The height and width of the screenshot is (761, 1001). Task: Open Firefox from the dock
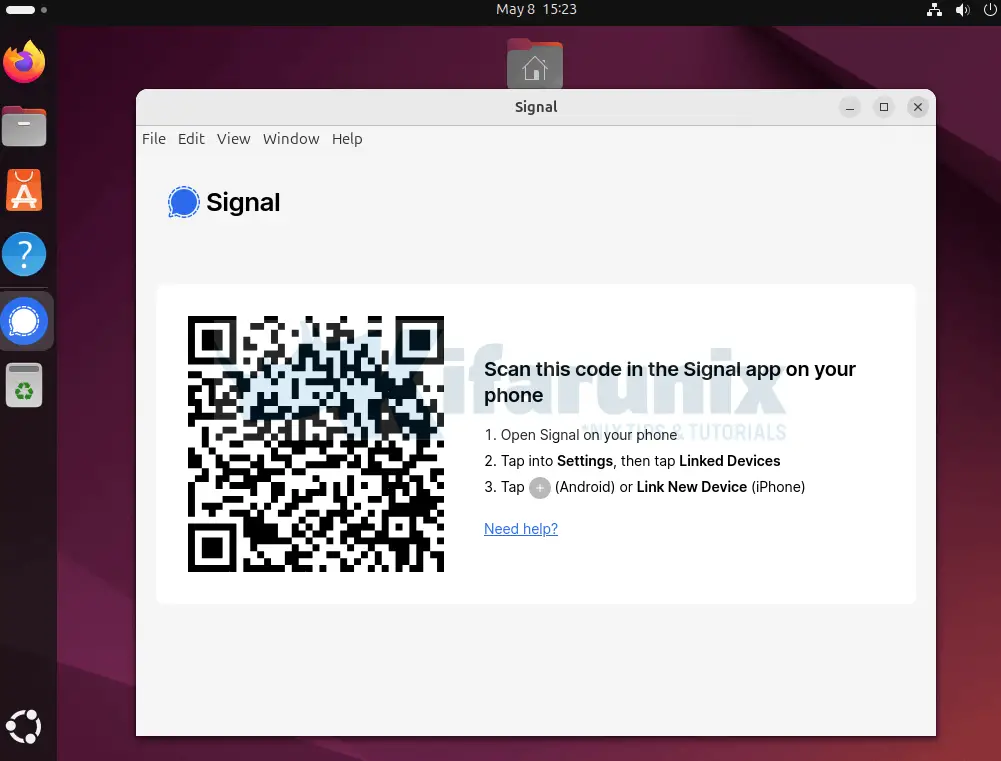coord(24,62)
